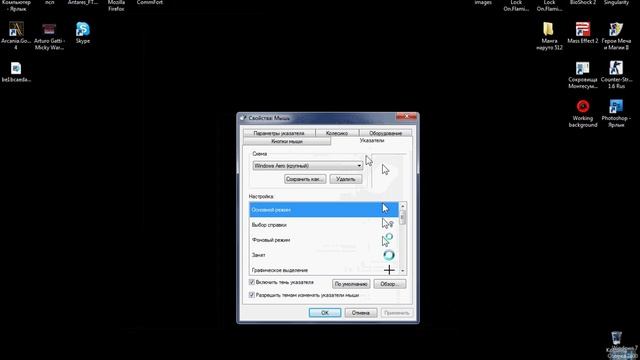Click the greyed-out Применить button
The width and height of the screenshot is (640, 360).
pyautogui.click(x=396, y=313)
